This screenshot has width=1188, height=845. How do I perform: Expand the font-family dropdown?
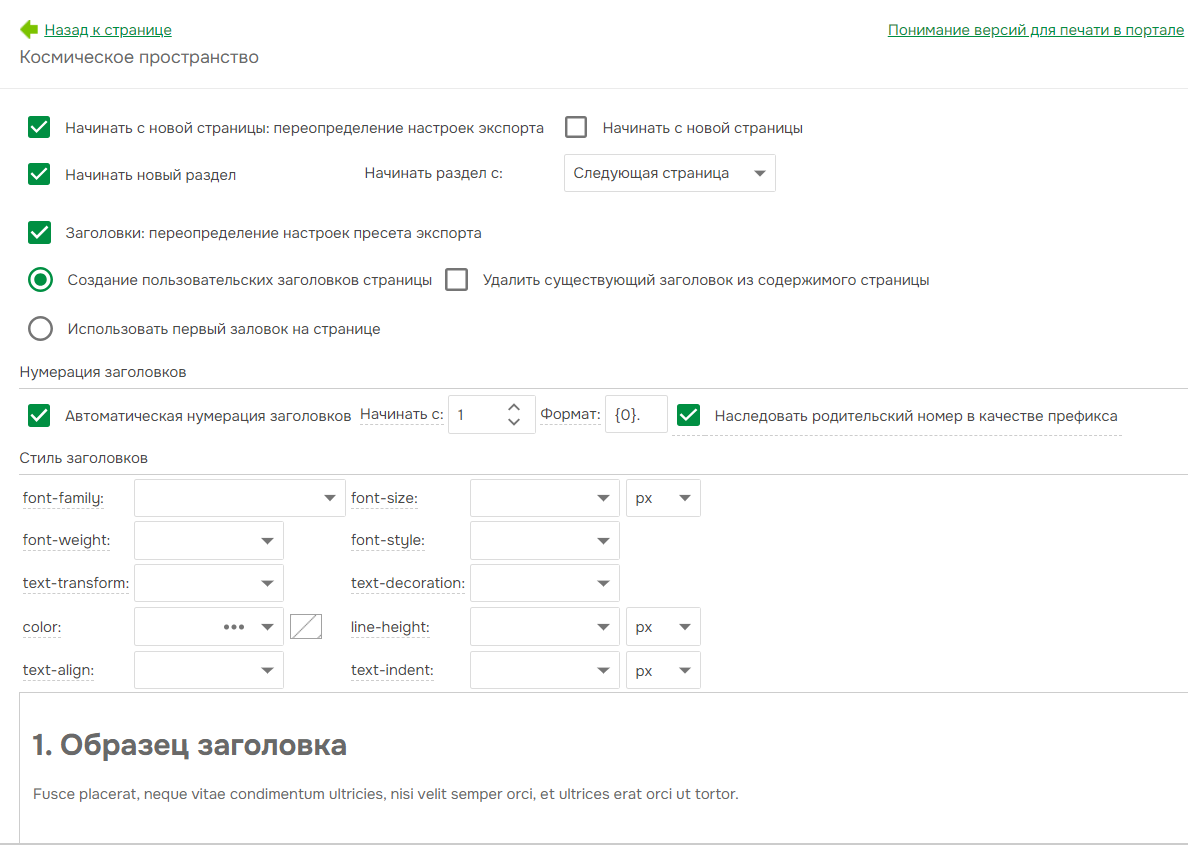(x=239, y=498)
